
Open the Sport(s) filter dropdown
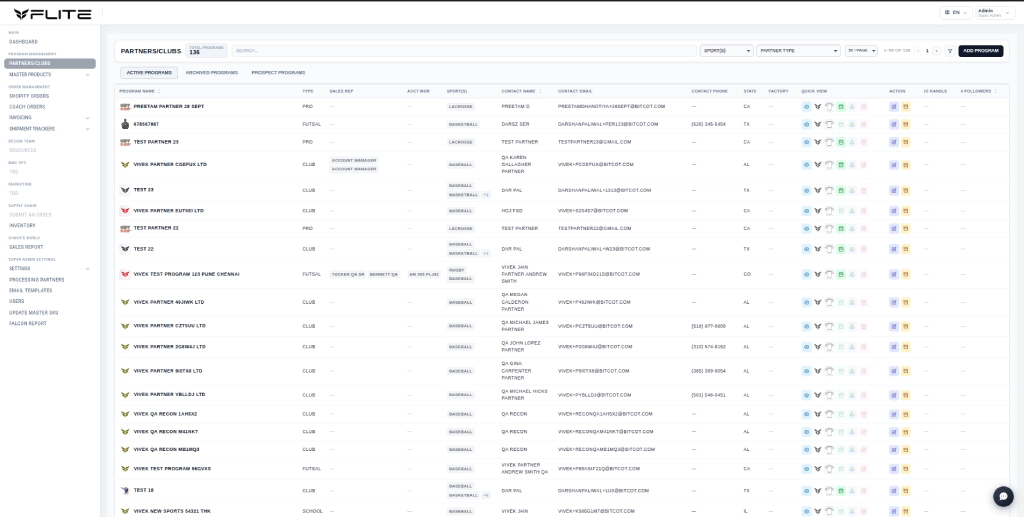(x=726, y=51)
